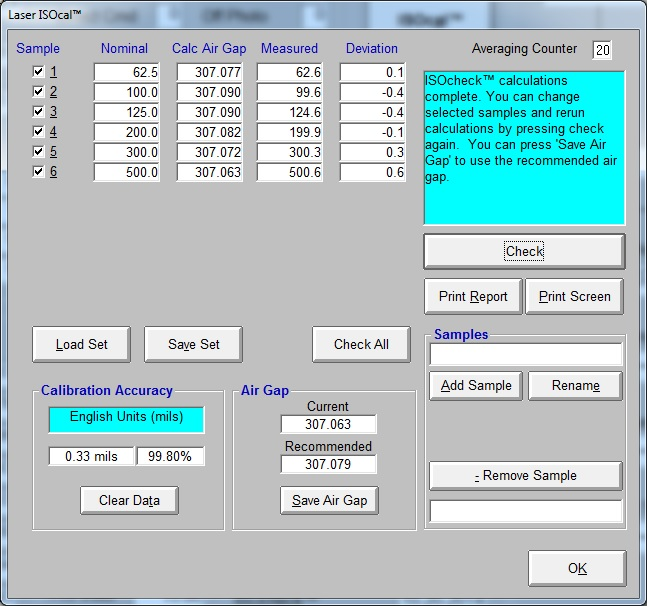Click the Calc Air Gap value 307.082

pos(210,132)
